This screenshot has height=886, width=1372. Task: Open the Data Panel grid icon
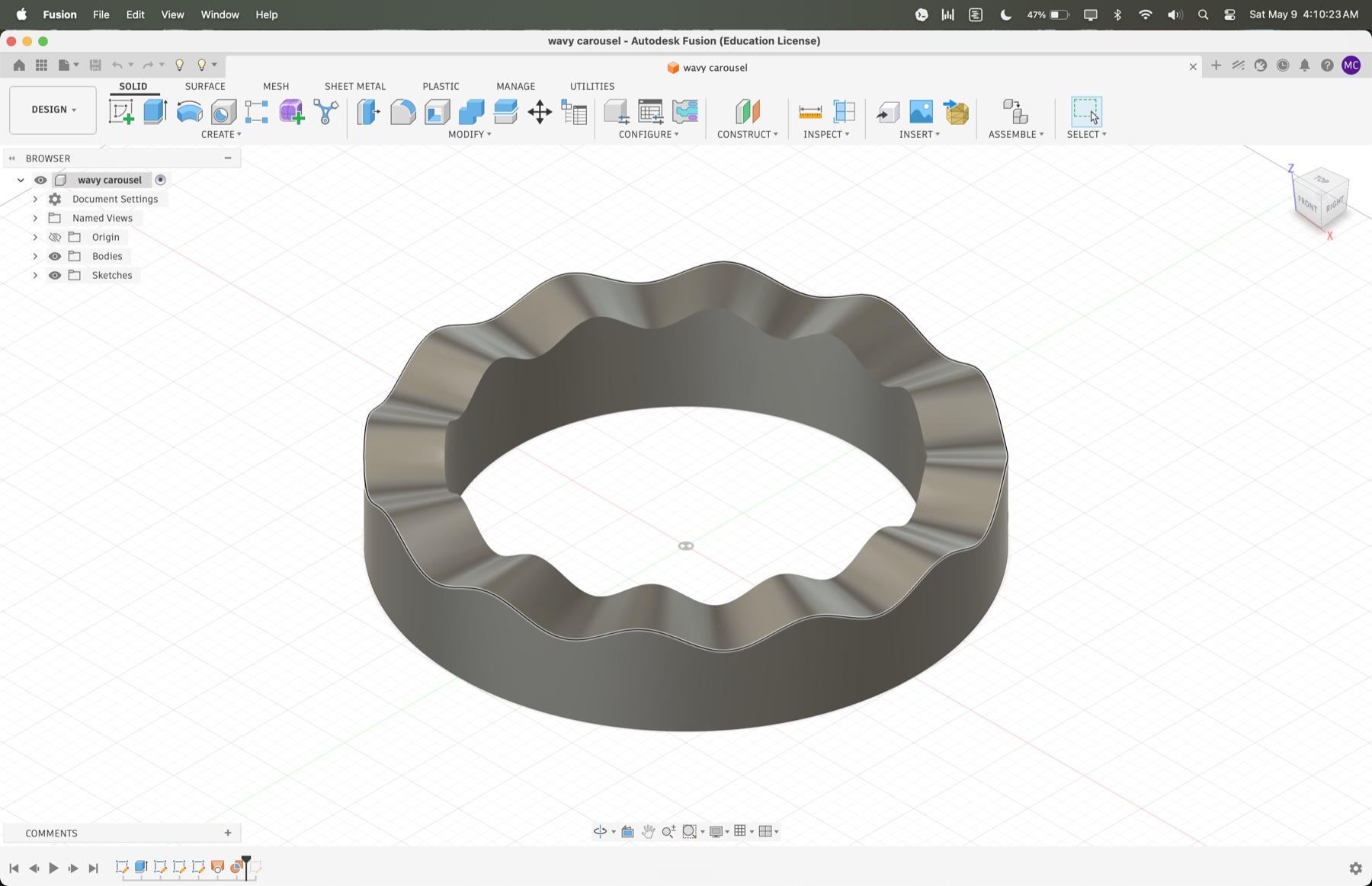tap(42, 66)
